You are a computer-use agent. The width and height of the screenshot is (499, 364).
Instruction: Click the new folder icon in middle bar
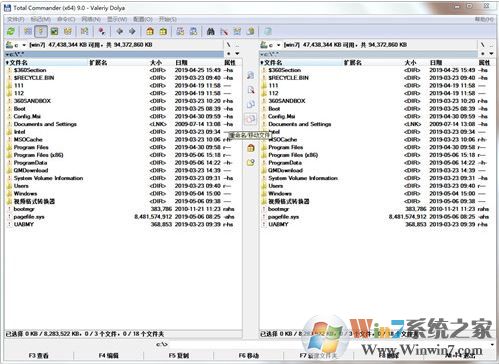point(251,162)
